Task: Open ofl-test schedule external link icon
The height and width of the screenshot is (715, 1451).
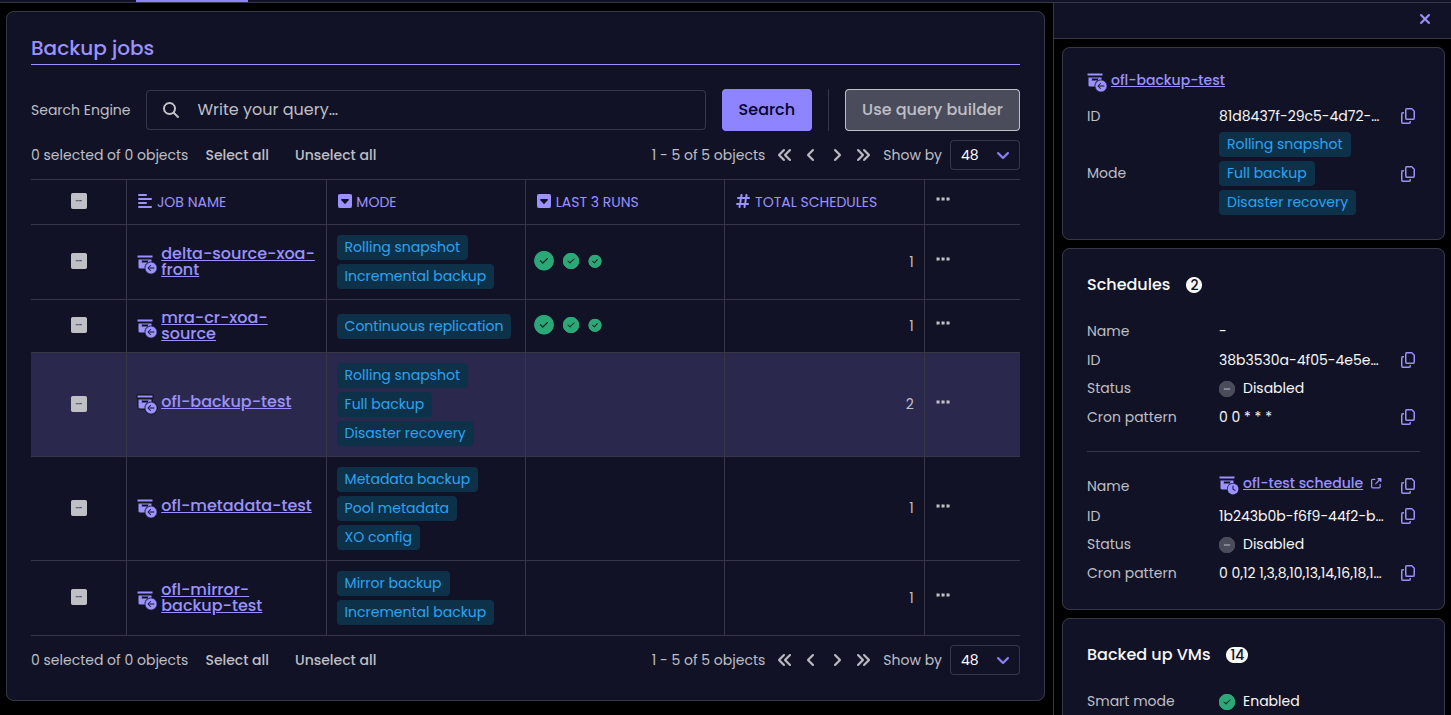Action: (x=1376, y=484)
